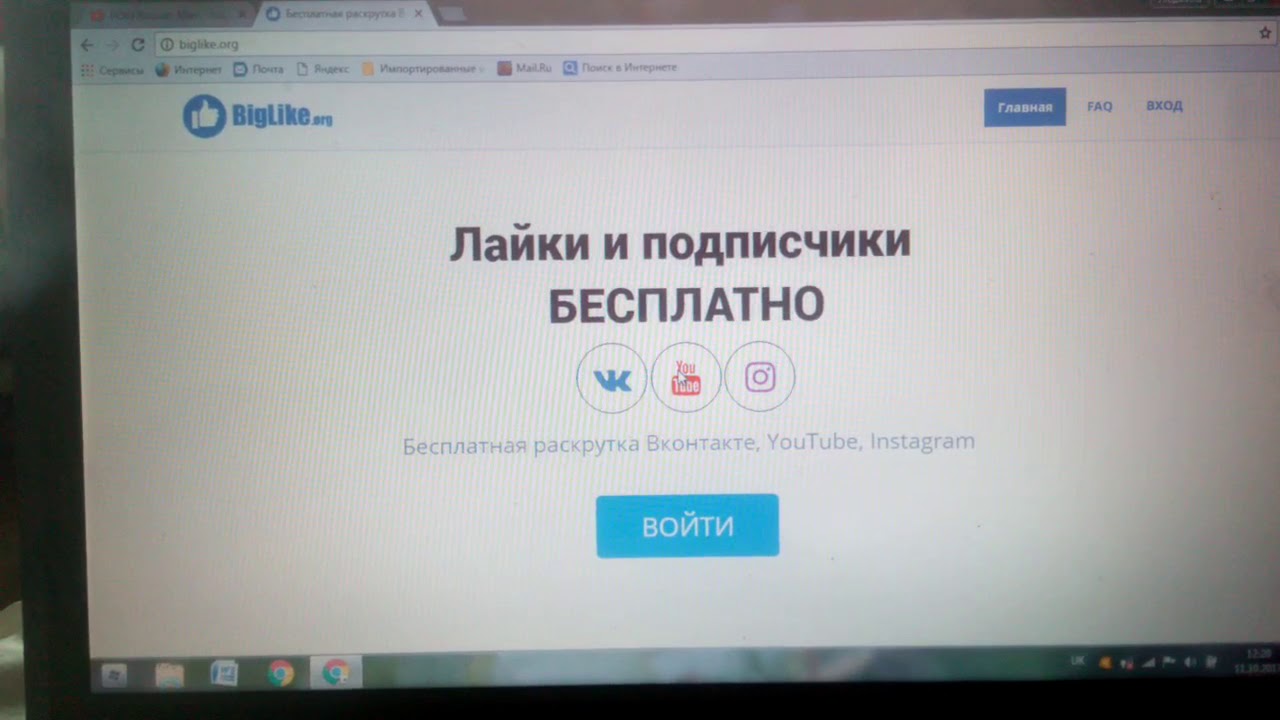Image resolution: width=1280 pixels, height=720 pixels.
Task: Click the Бесплатная раскрутка Вконтакте subtitle text
Action: 689,441
